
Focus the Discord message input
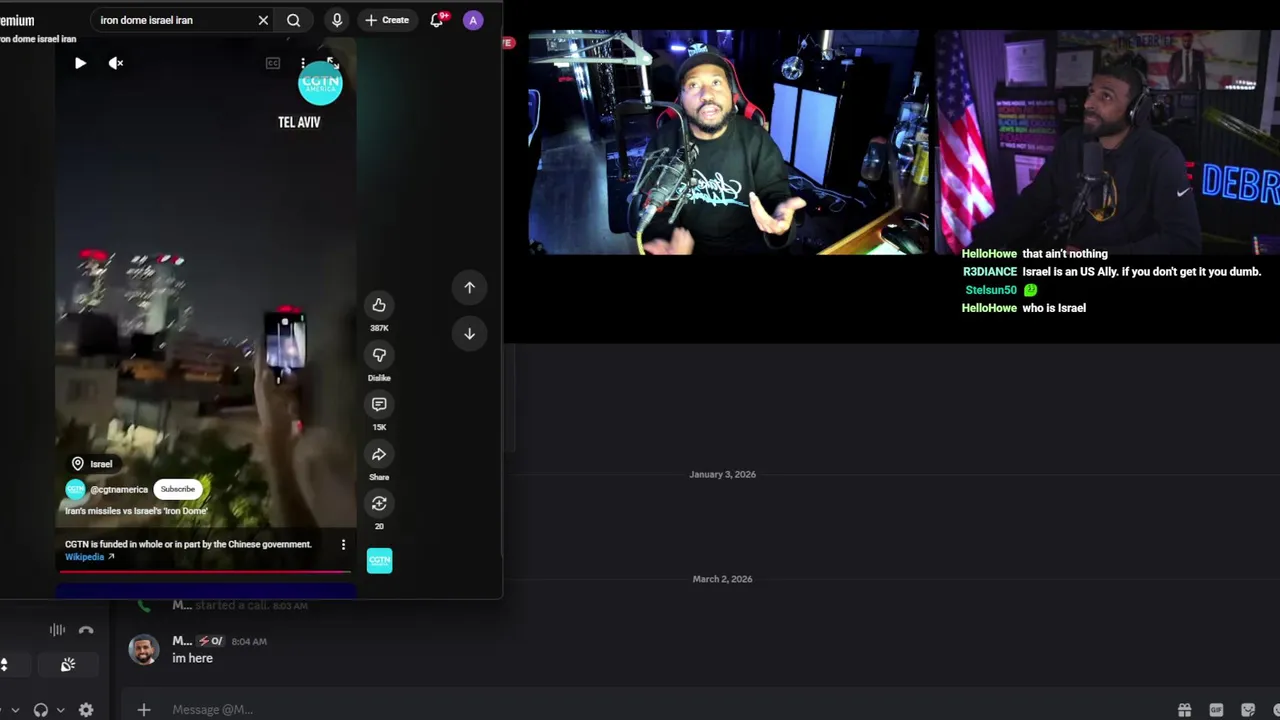tap(660, 710)
